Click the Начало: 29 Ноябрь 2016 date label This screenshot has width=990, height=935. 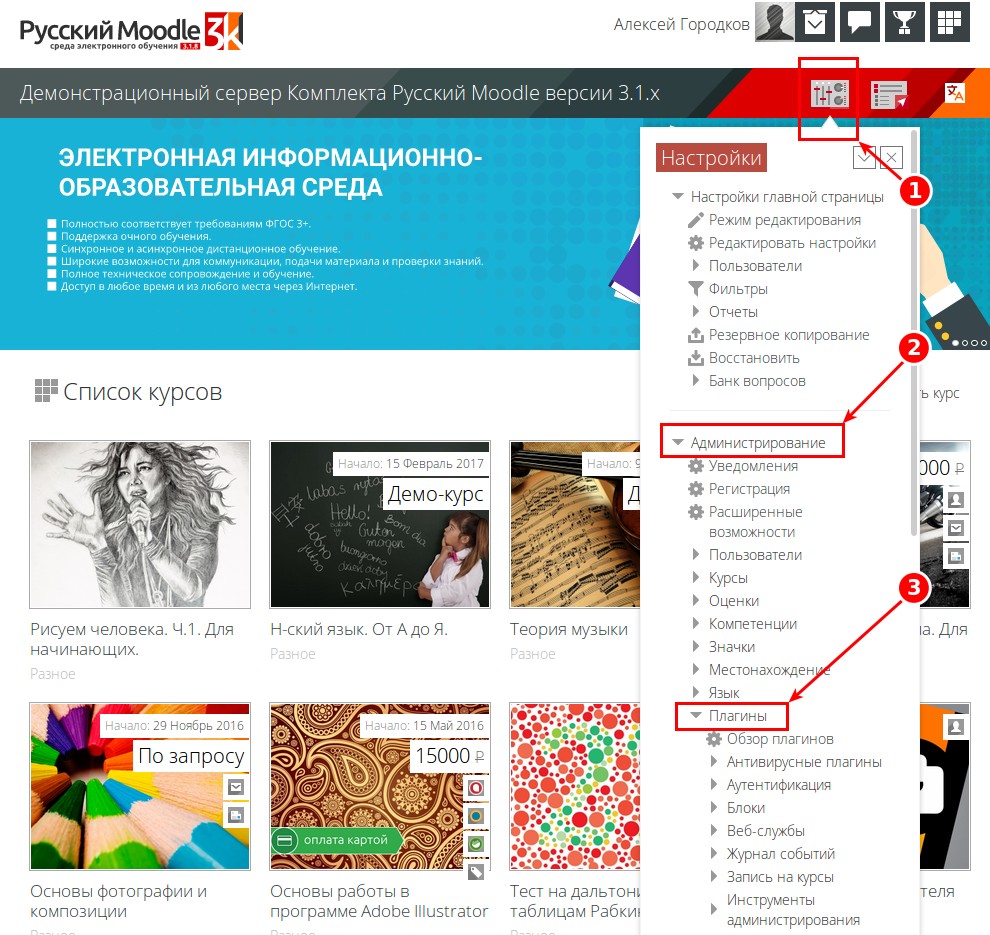pos(174,725)
